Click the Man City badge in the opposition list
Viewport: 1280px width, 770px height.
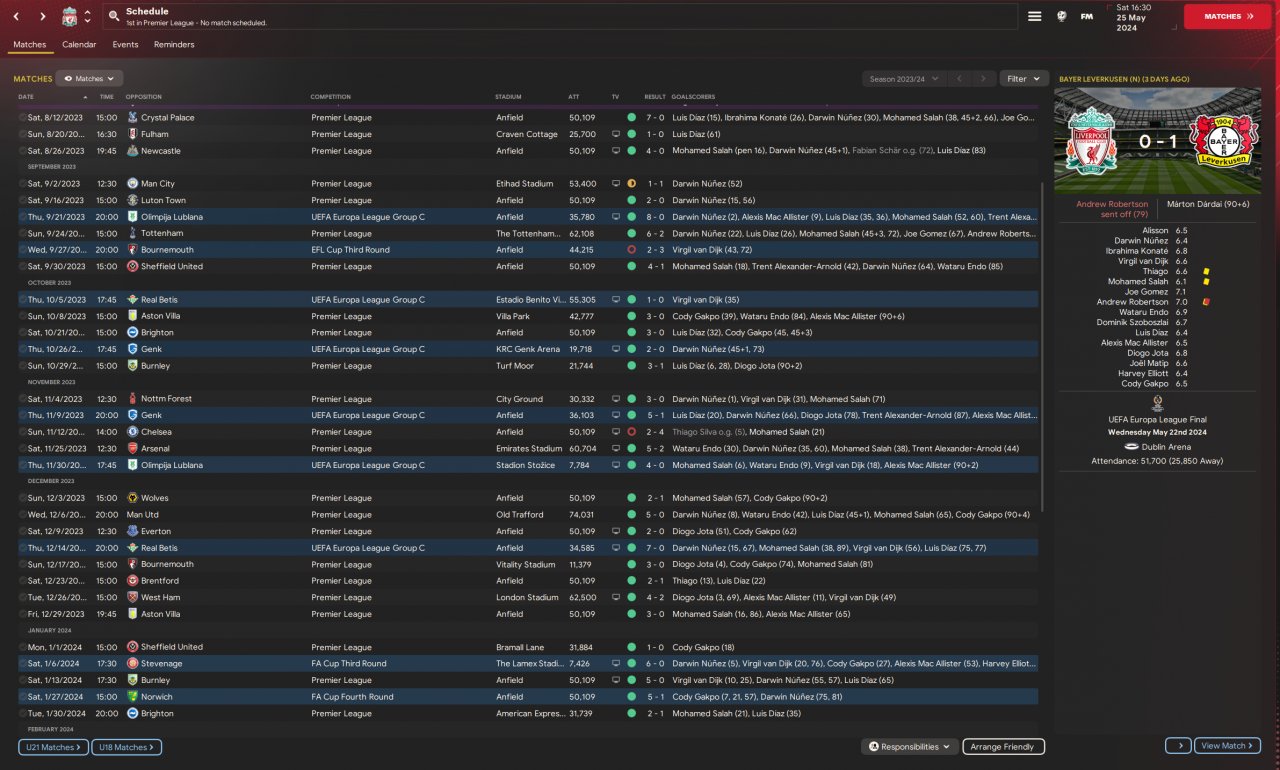(x=133, y=184)
